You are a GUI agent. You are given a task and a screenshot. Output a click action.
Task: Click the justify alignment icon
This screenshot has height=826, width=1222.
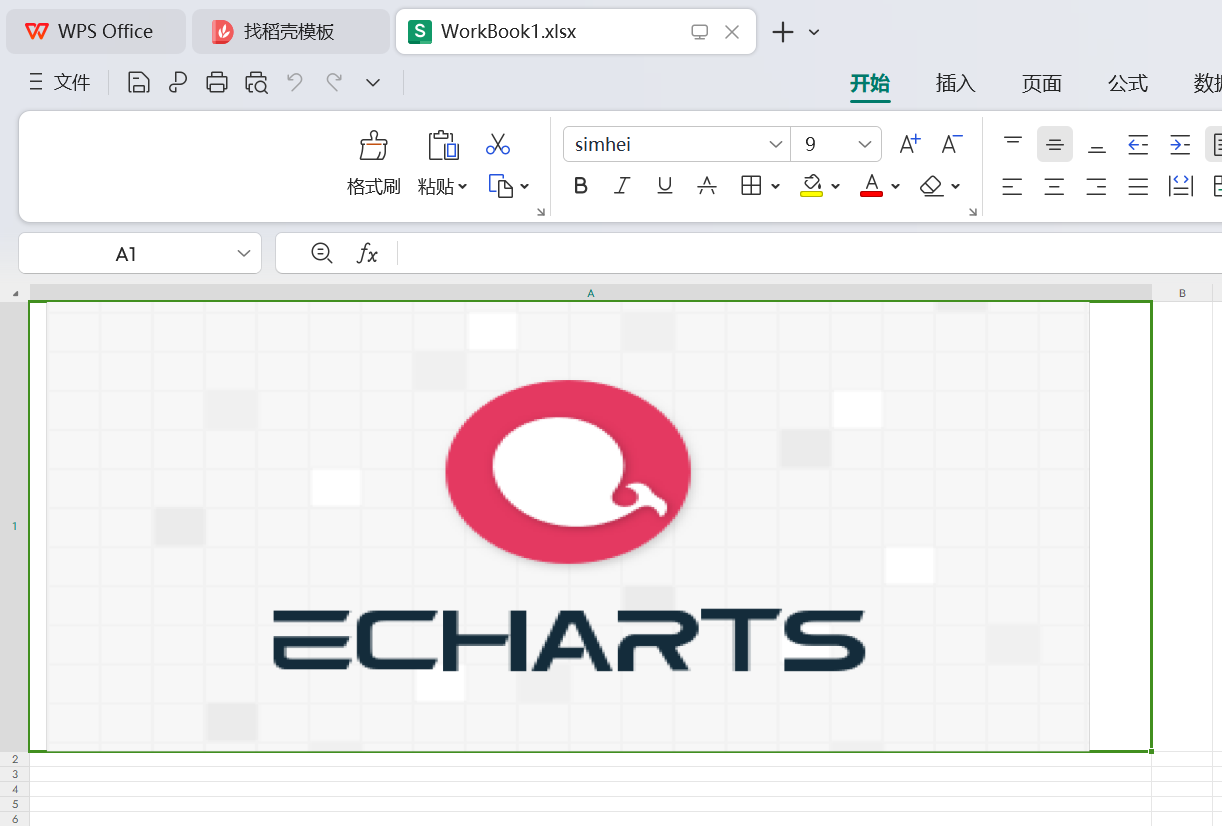(1138, 186)
